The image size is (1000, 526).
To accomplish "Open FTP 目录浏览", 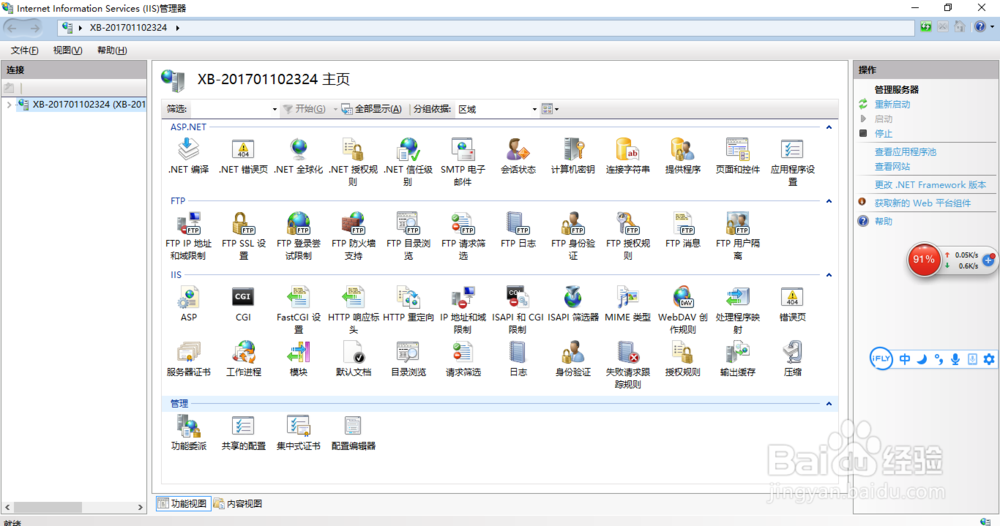I will click(408, 236).
